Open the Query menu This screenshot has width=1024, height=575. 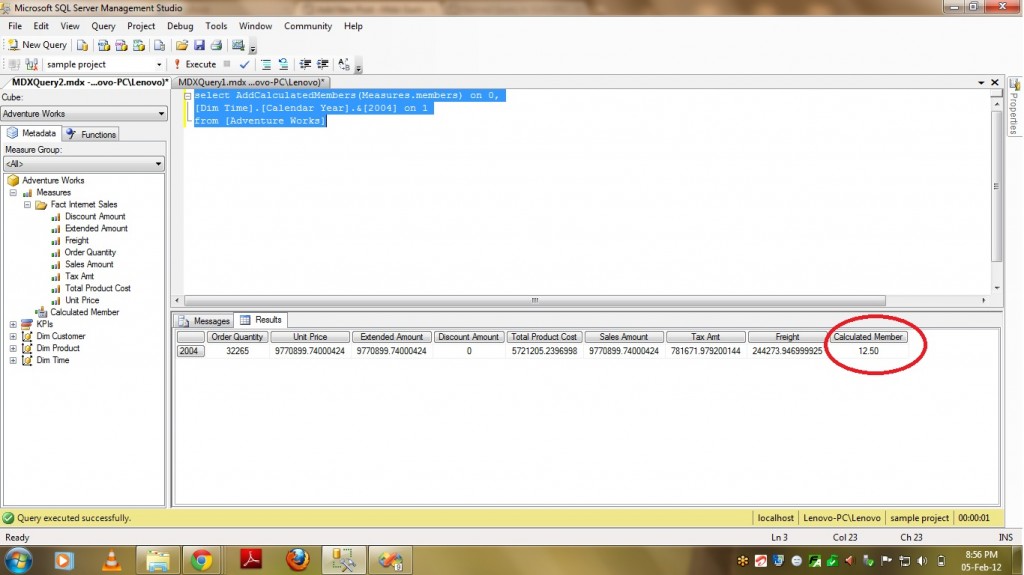click(x=102, y=26)
